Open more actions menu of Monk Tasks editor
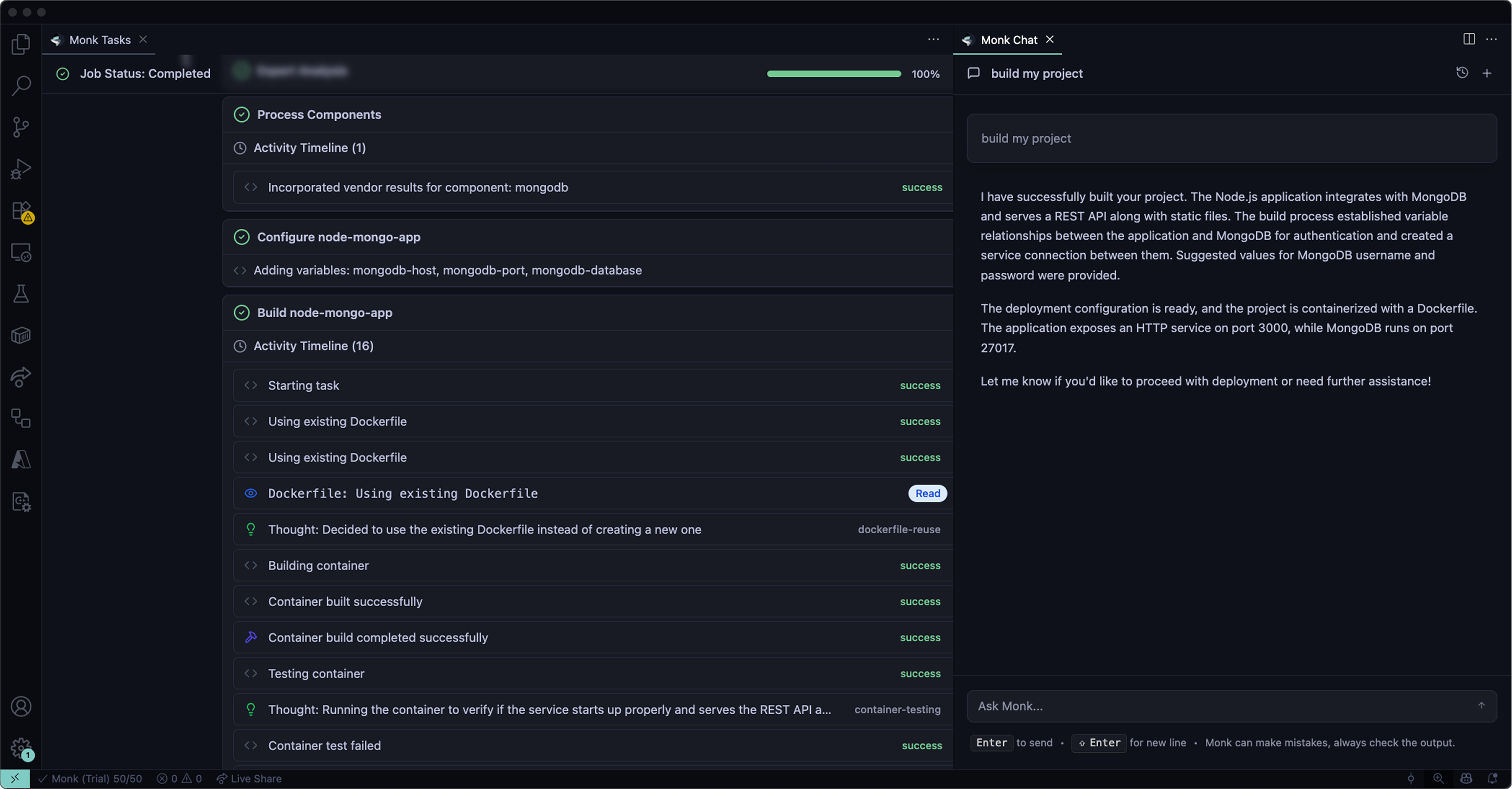Screen dimensions: 1512x789 933,39
